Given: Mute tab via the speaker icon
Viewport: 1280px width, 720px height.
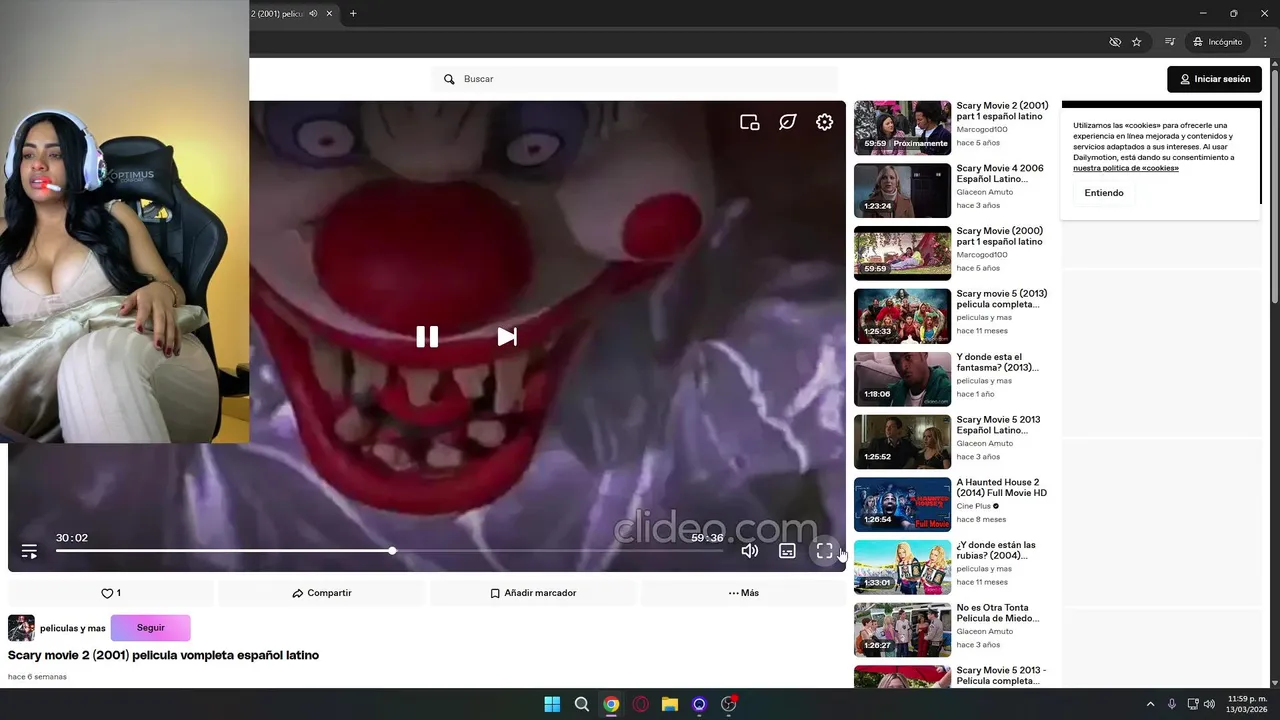Looking at the screenshot, I should 313,14.
